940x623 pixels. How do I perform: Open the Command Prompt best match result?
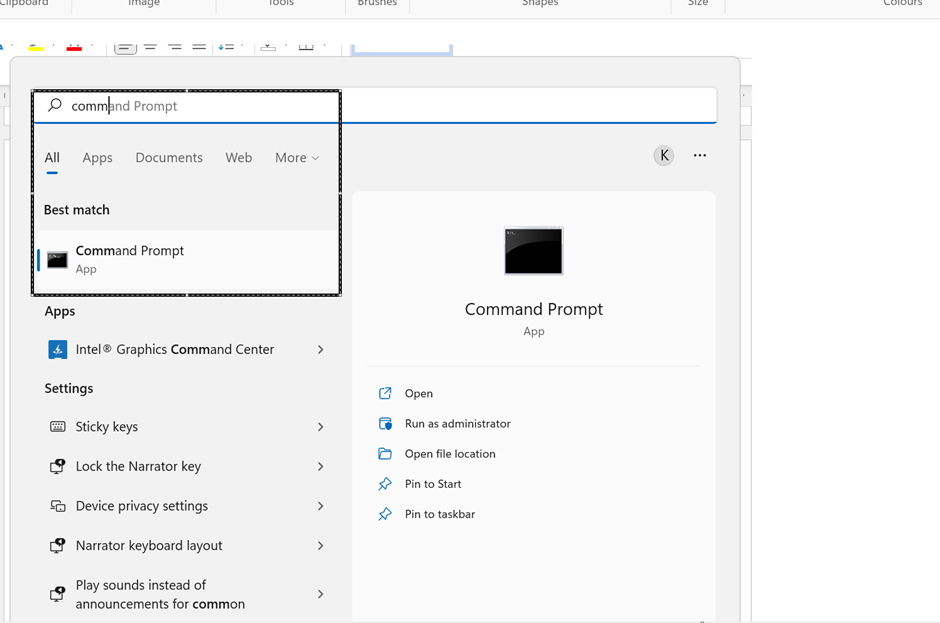[187, 260]
